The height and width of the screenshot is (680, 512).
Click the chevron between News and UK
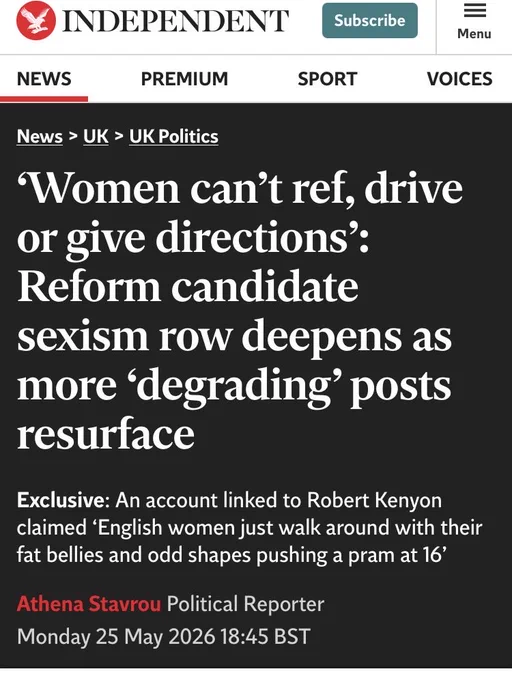click(x=73, y=137)
